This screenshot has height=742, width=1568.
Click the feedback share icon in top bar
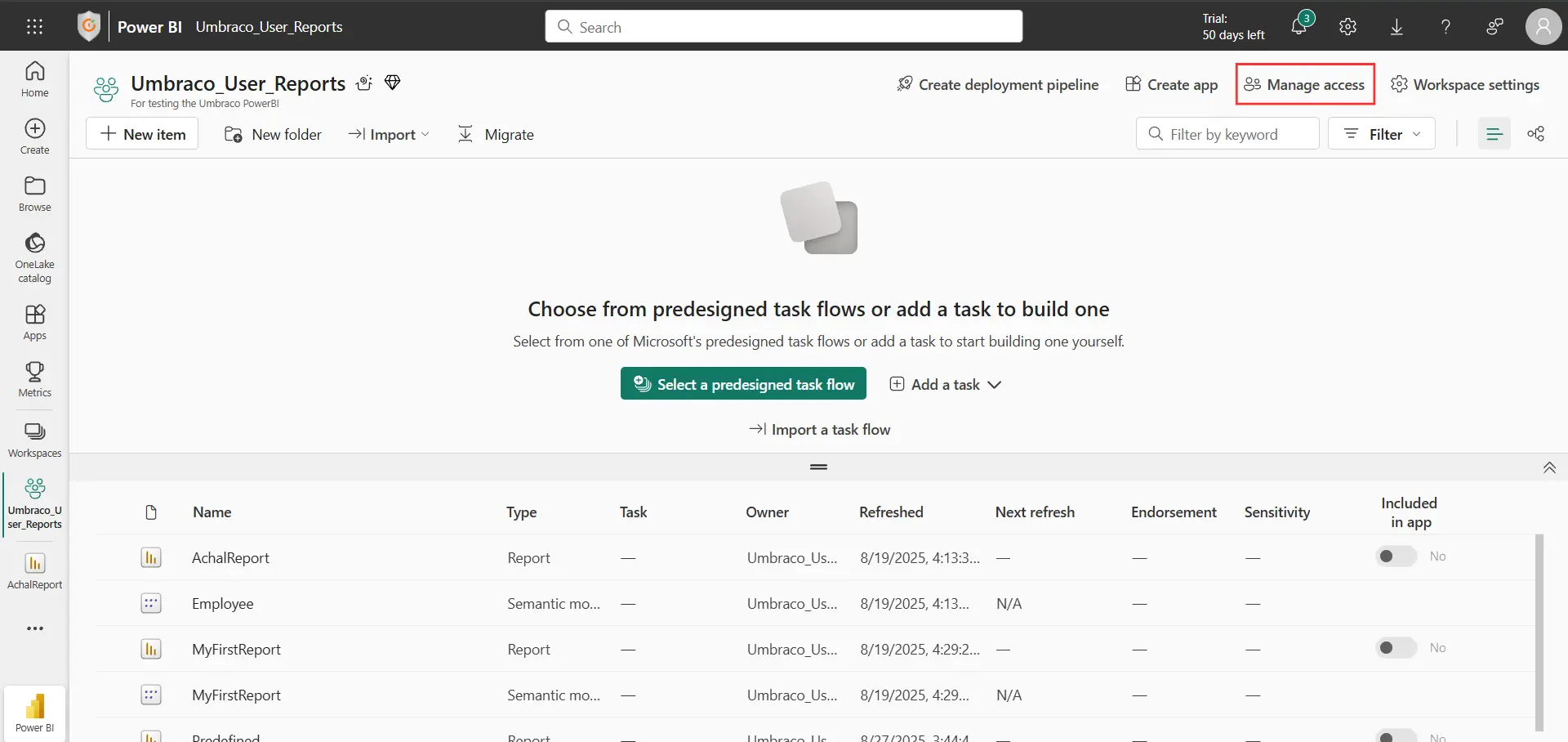coord(1494,26)
